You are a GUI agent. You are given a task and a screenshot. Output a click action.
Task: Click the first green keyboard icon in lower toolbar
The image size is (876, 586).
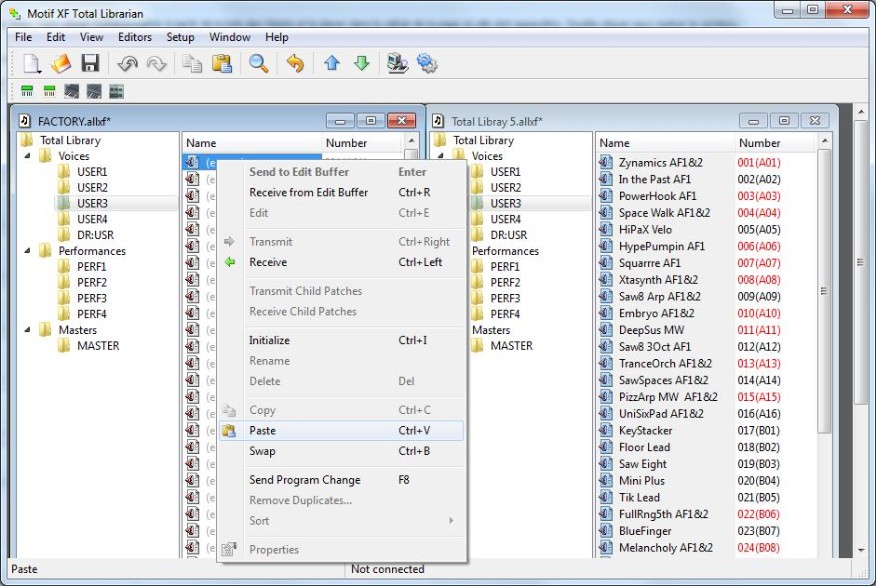[x=27, y=91]
